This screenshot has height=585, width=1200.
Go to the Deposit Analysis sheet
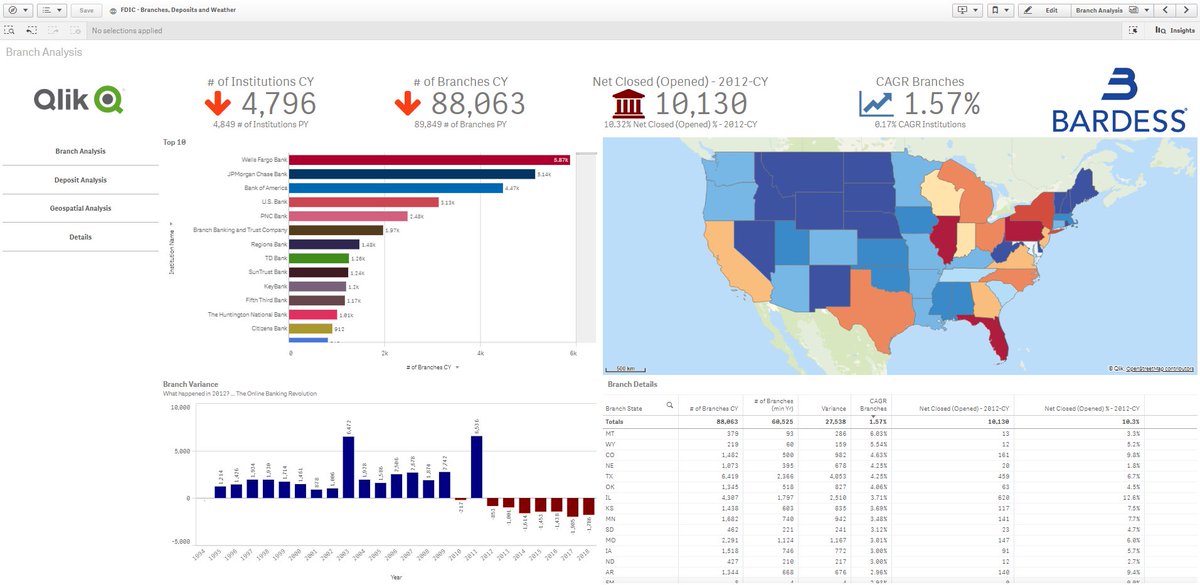pyautogui.click(x=80, y=180)
